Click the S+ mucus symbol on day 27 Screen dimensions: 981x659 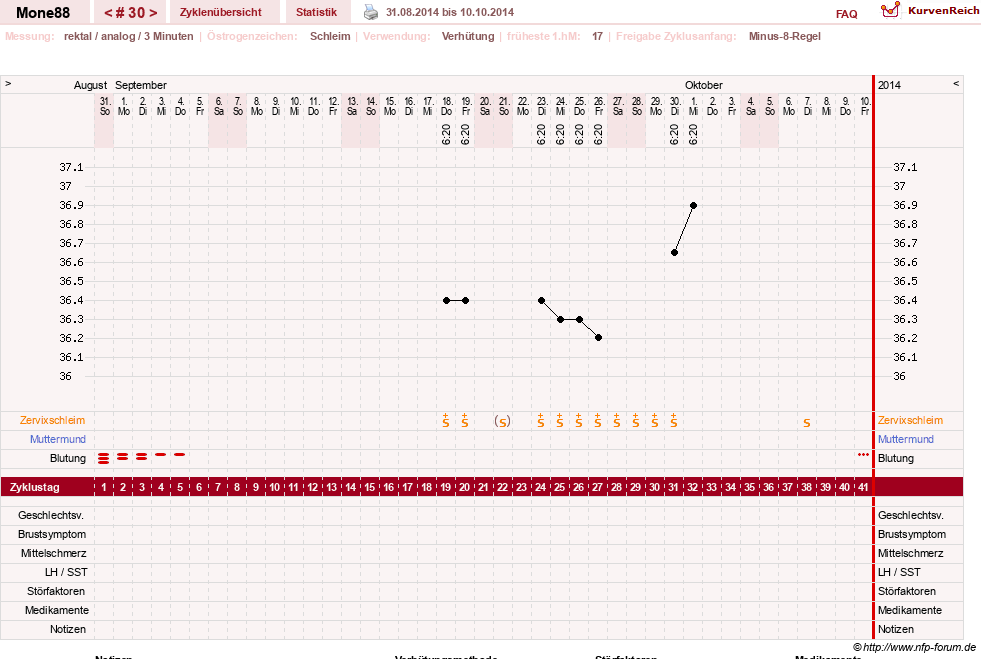(597, 420)
